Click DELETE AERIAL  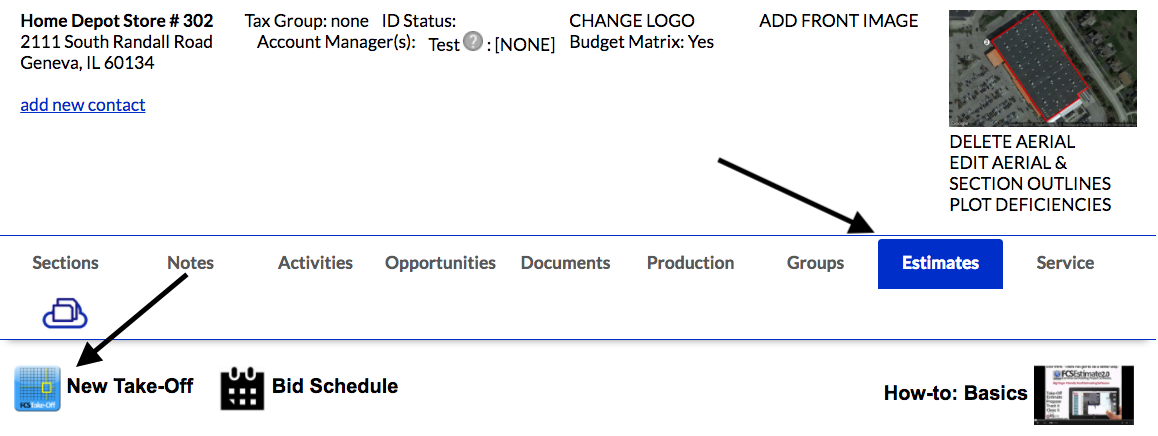tap(1012, 142)
